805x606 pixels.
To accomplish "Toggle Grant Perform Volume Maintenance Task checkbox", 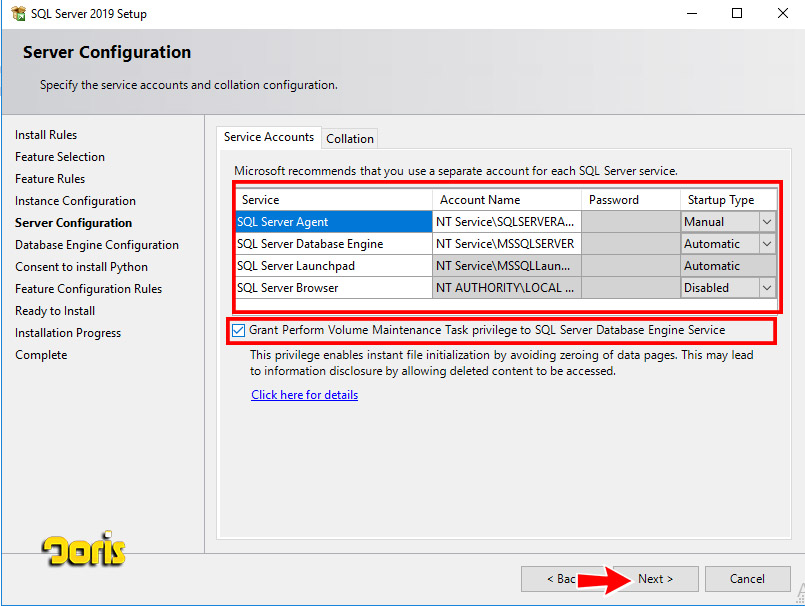I will tap(238, 330).
